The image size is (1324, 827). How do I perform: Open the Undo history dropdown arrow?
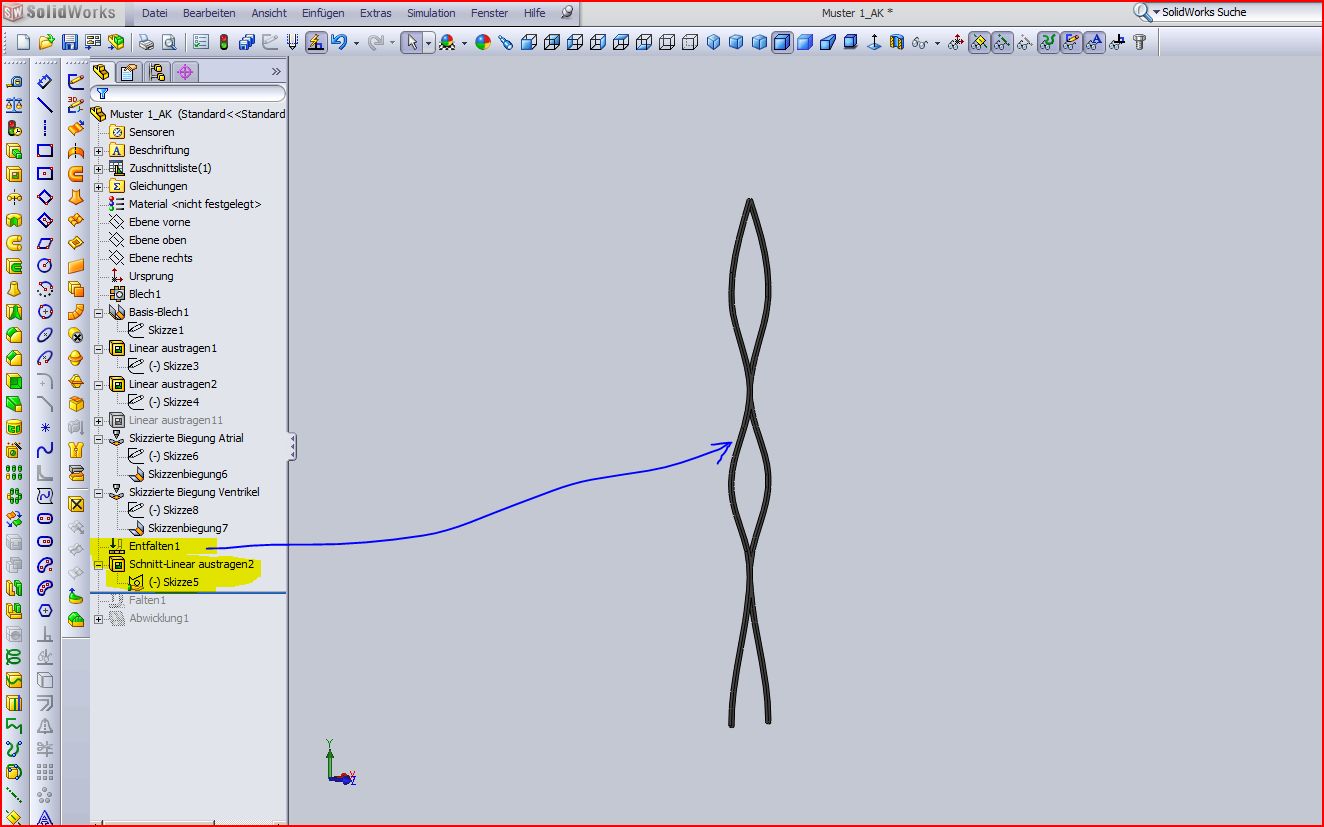point(356,43)
